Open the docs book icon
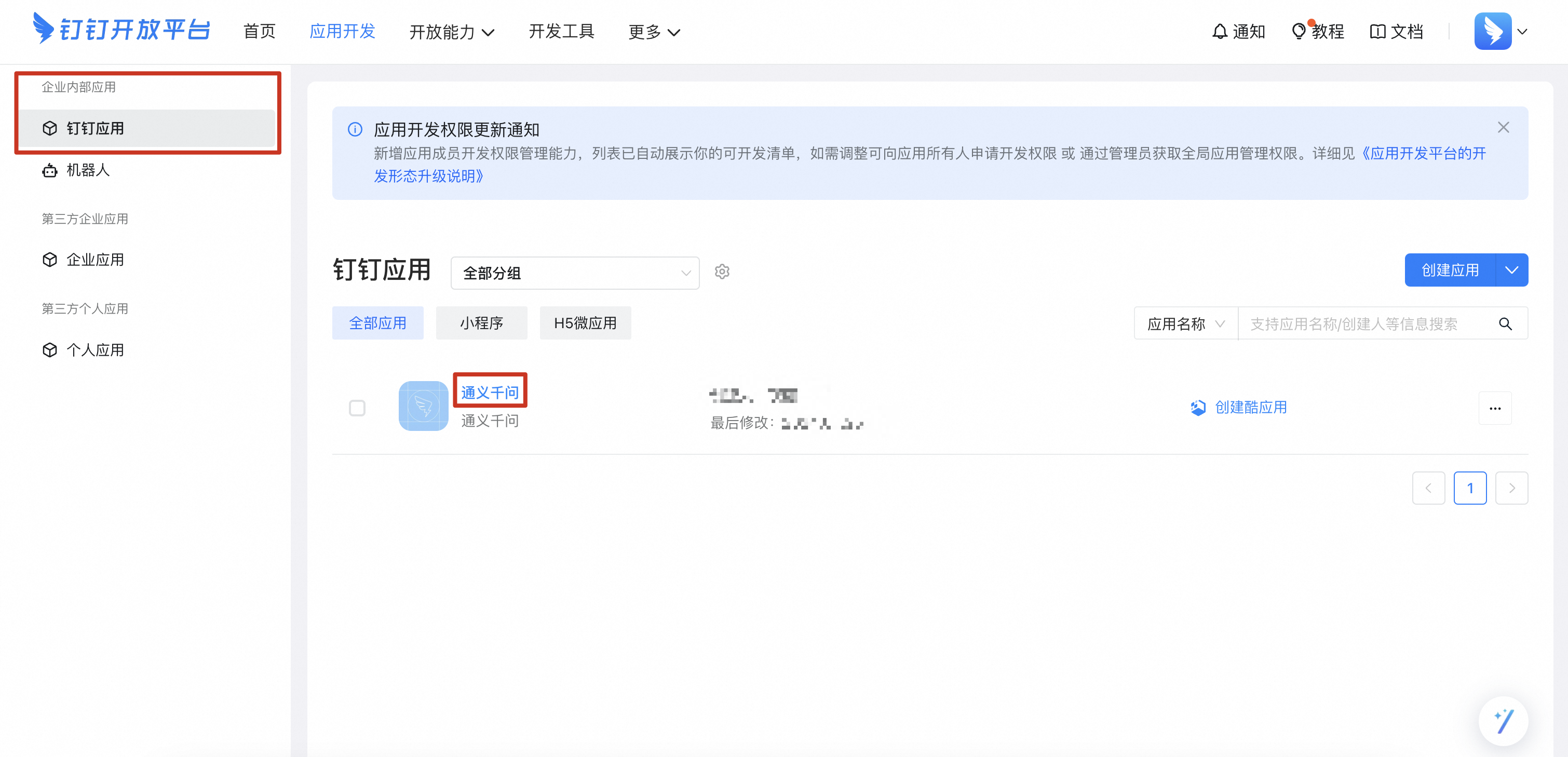The height and width of the screenshot is (757, 1568). [1377, 31]
